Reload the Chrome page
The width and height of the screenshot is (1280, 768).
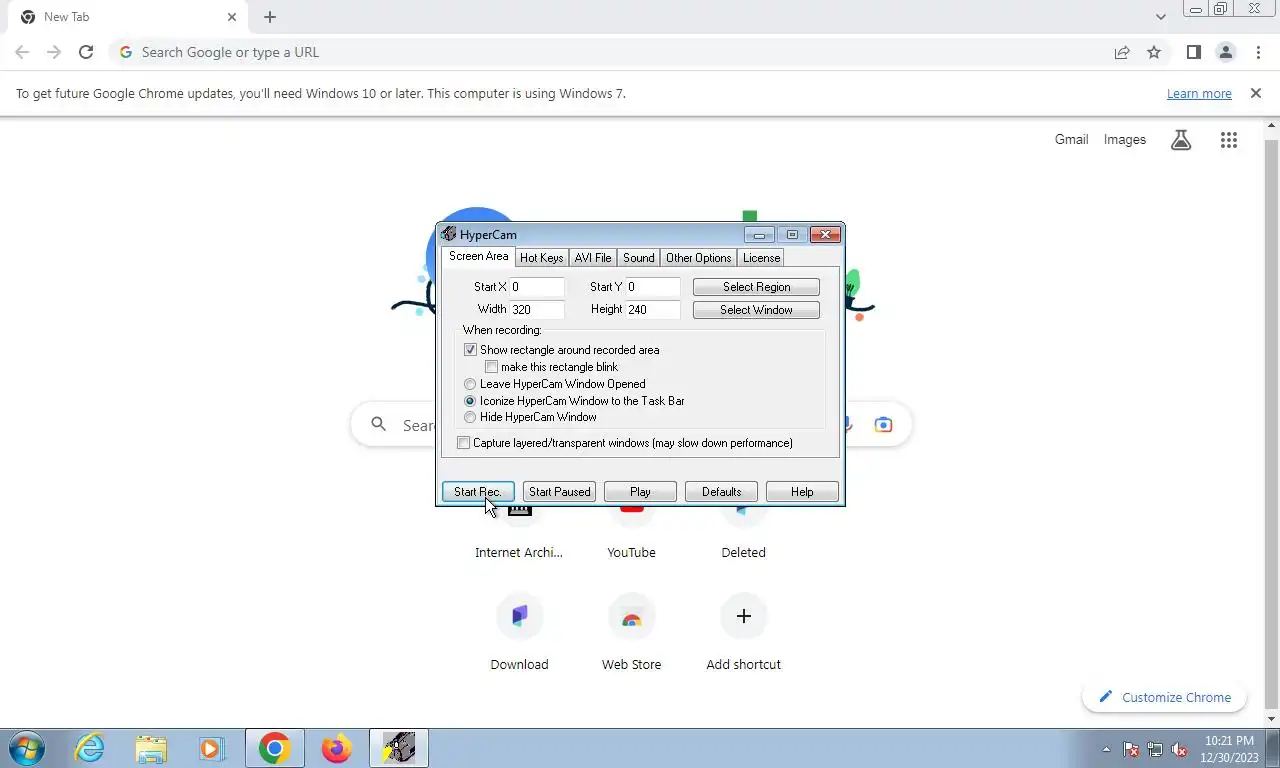(x=86, y=52)
